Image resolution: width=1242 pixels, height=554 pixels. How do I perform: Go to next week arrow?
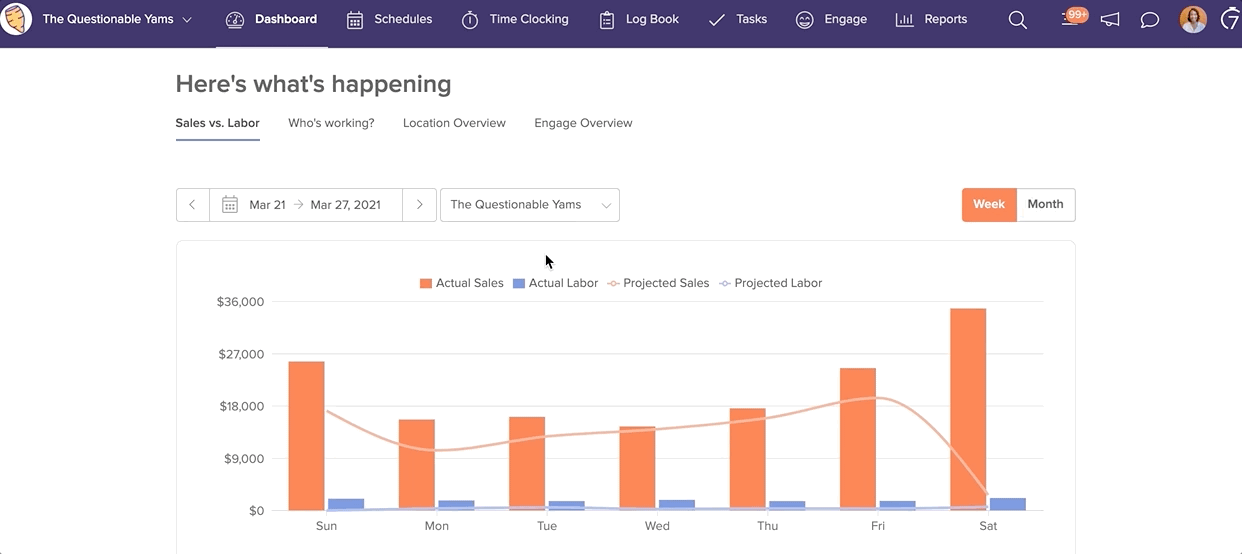click(x=419, y=205)
